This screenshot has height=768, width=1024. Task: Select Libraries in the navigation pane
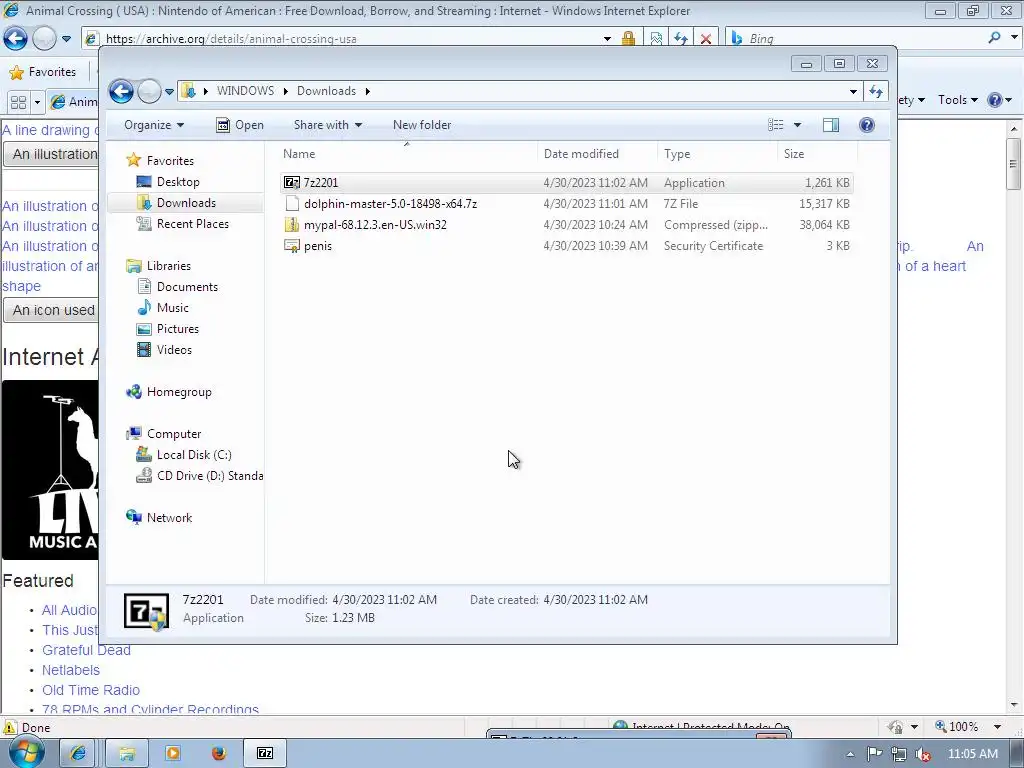click(x=168, y=266)
